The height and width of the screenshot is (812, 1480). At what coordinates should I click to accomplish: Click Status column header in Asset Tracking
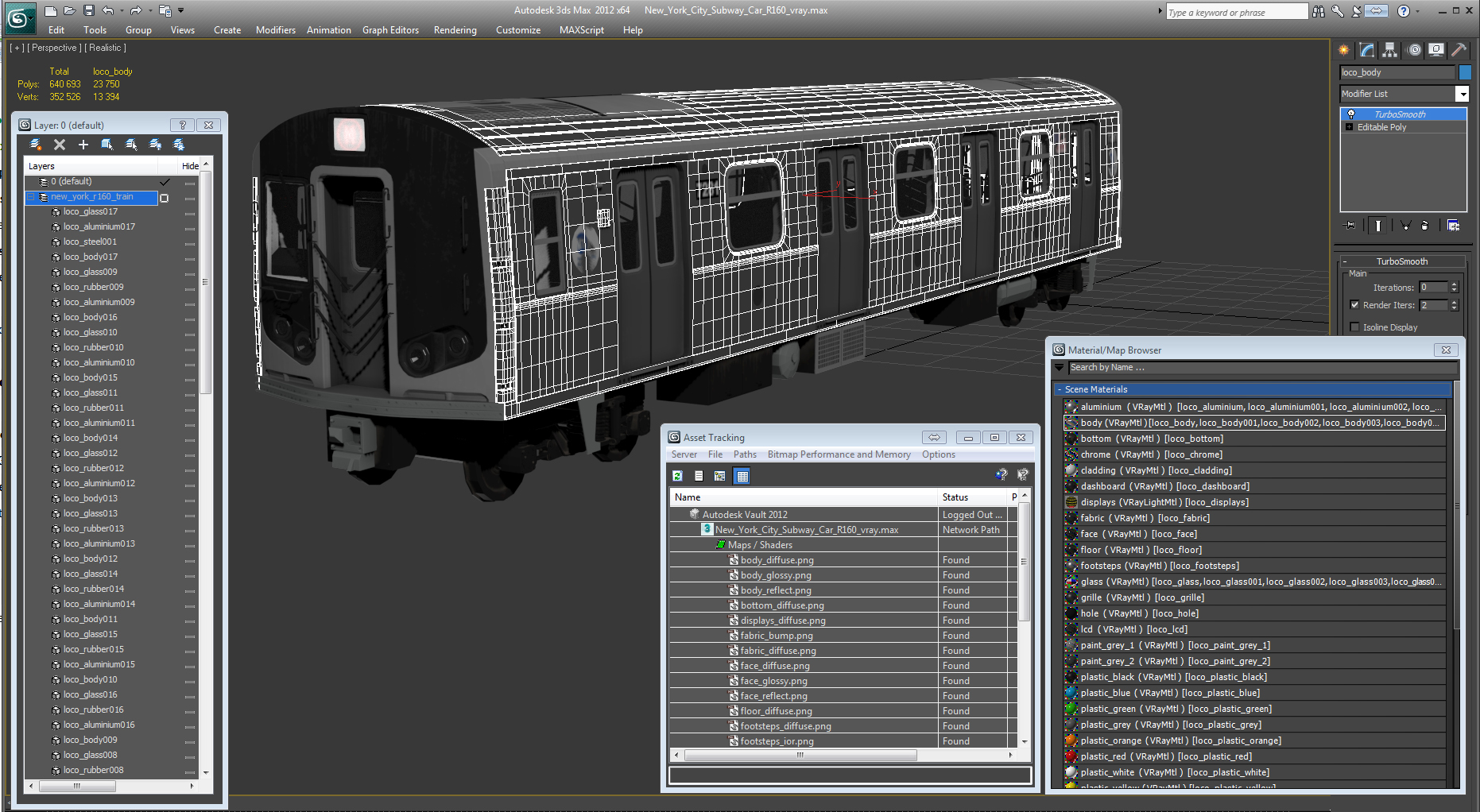[974, 497]
